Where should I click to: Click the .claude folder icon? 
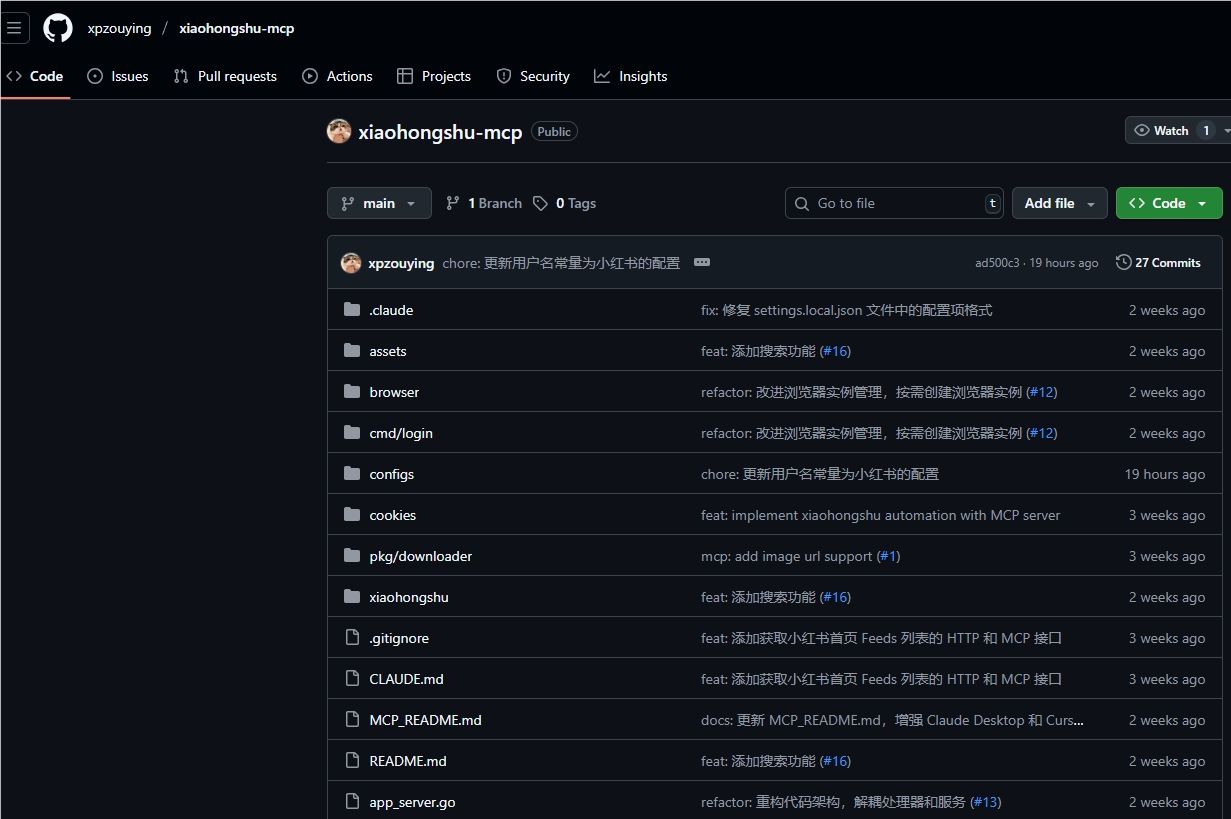[x=352, y=310]
